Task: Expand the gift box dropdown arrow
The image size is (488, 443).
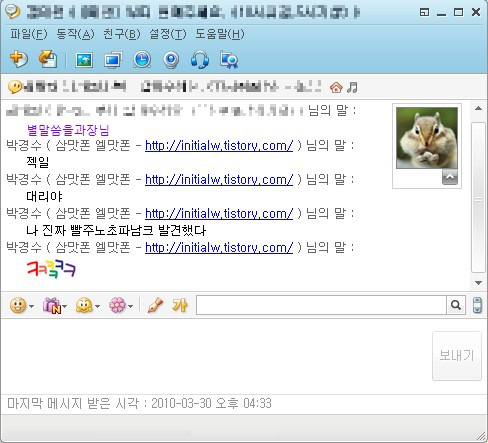Action: (65, 306)
